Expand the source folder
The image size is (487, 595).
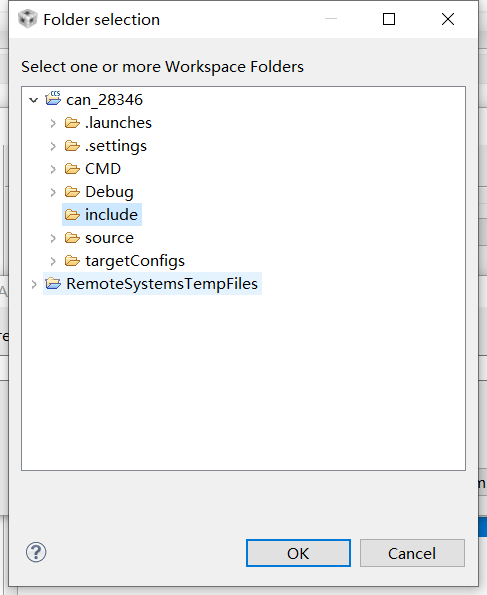click(53, 238)
